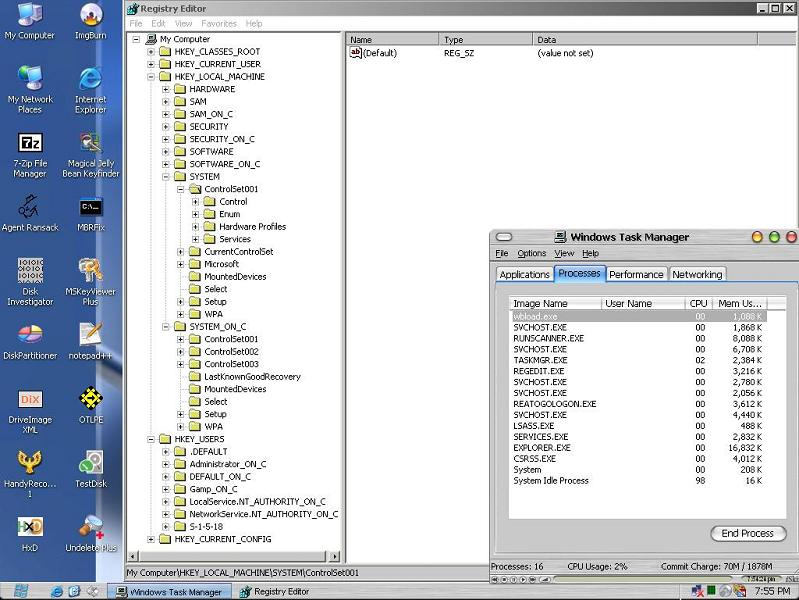Expand the Services key

coord(195,239)
